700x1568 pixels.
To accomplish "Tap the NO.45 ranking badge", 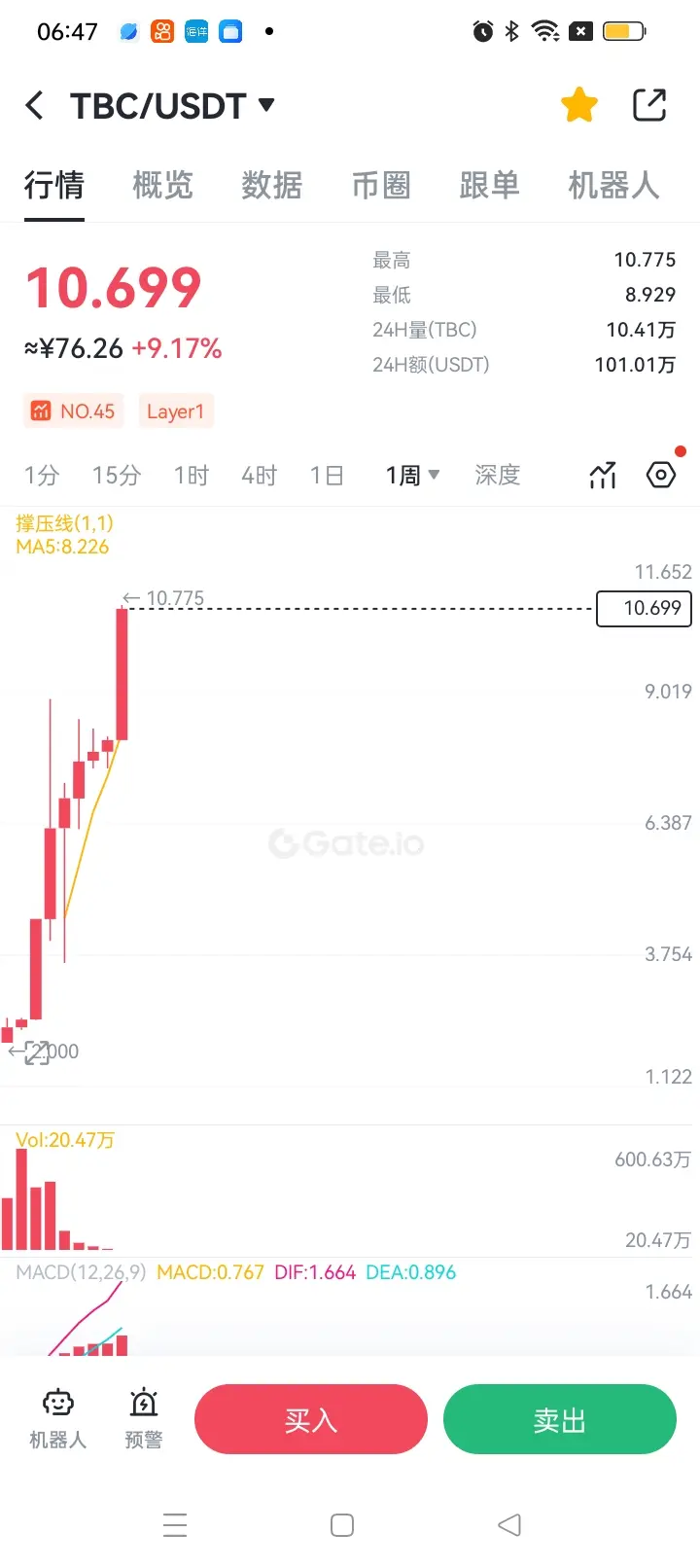I will coord(73,411).
